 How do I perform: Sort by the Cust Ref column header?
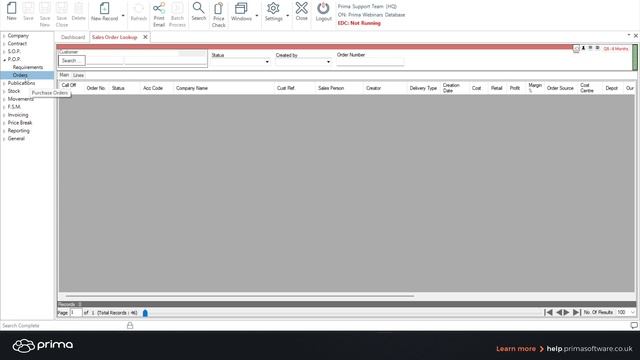(286, 88)
